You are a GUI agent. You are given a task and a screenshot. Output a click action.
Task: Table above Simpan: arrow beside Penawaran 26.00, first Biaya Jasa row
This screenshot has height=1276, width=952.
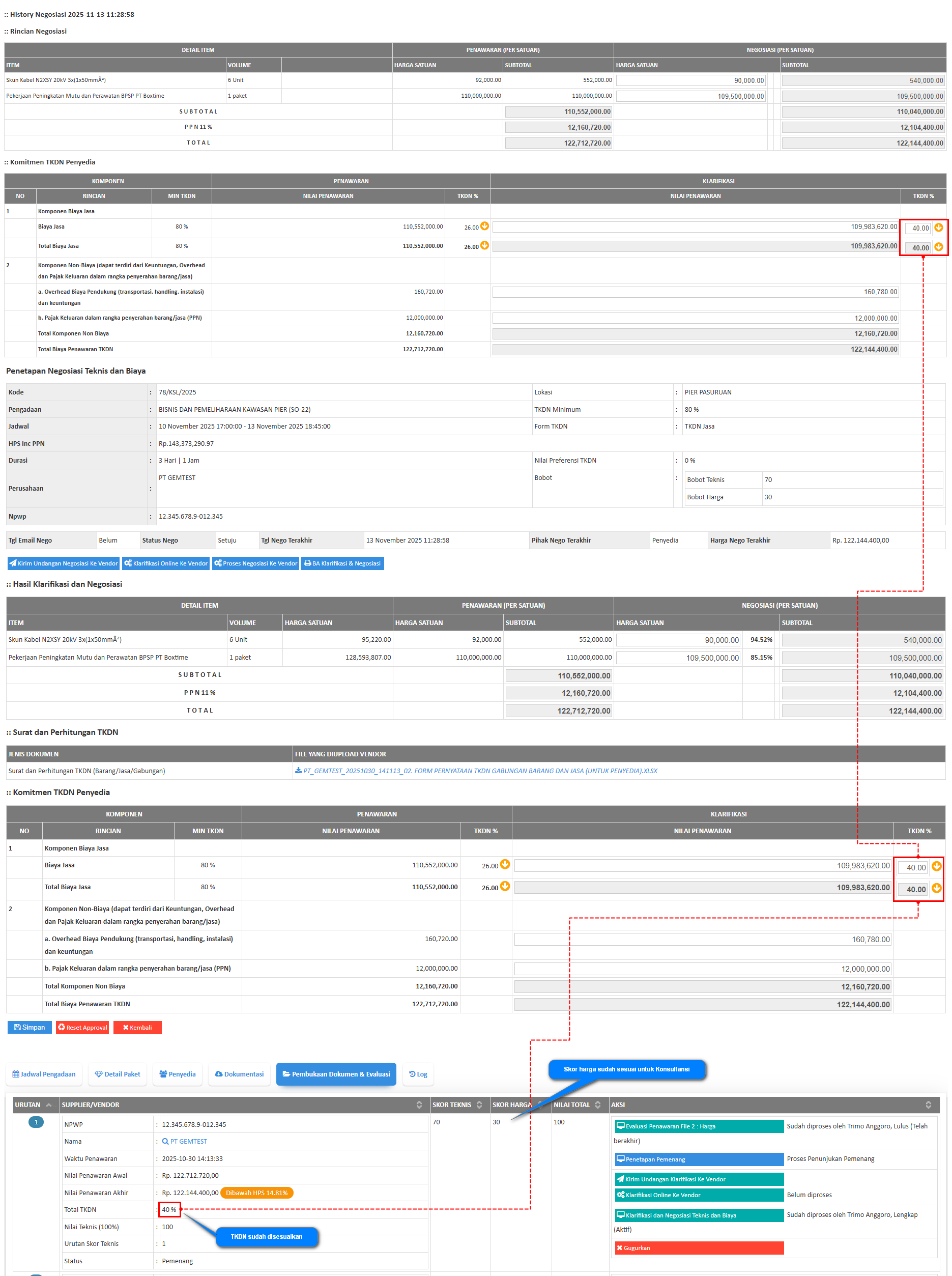505,864
